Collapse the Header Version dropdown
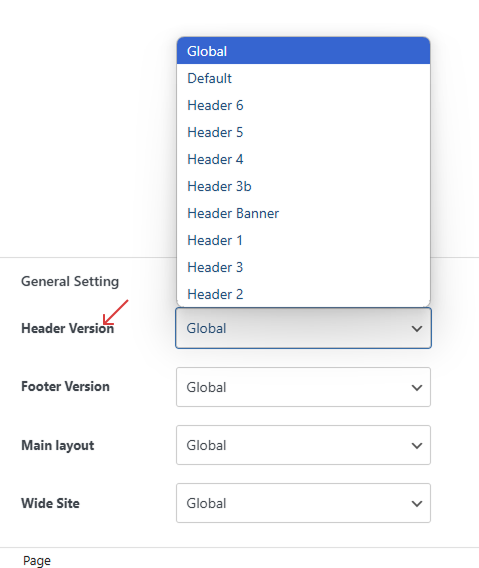 [303, 328]
